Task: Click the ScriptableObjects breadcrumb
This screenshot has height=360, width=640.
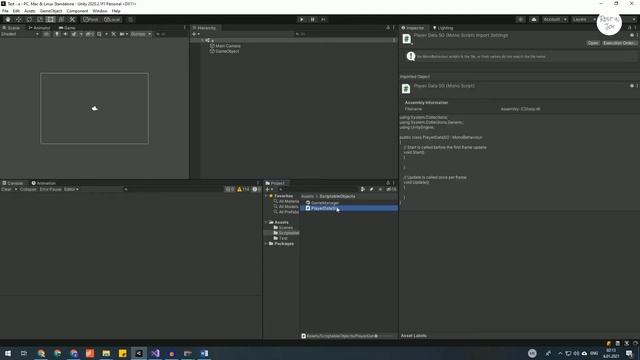Action: pos(337,196)
